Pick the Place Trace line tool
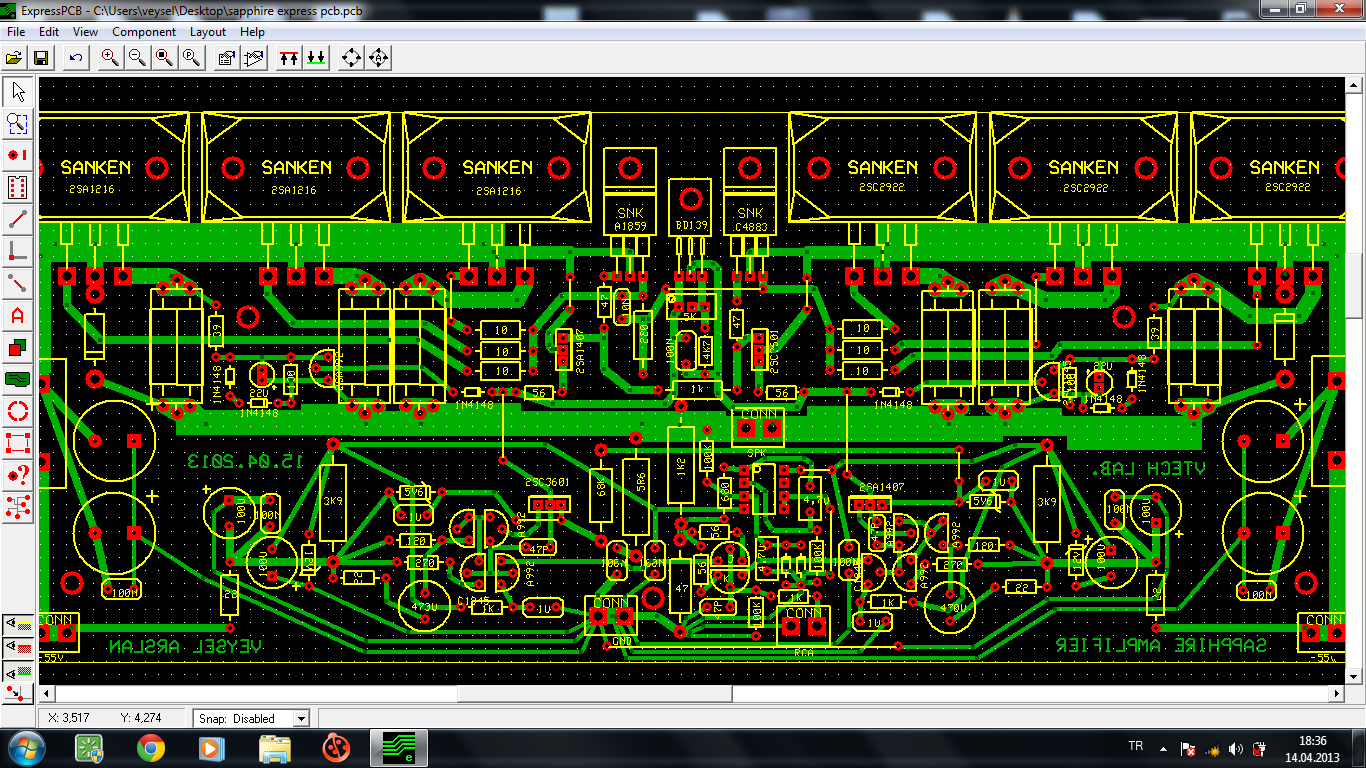1366x768 pixels. coord(17,219)
